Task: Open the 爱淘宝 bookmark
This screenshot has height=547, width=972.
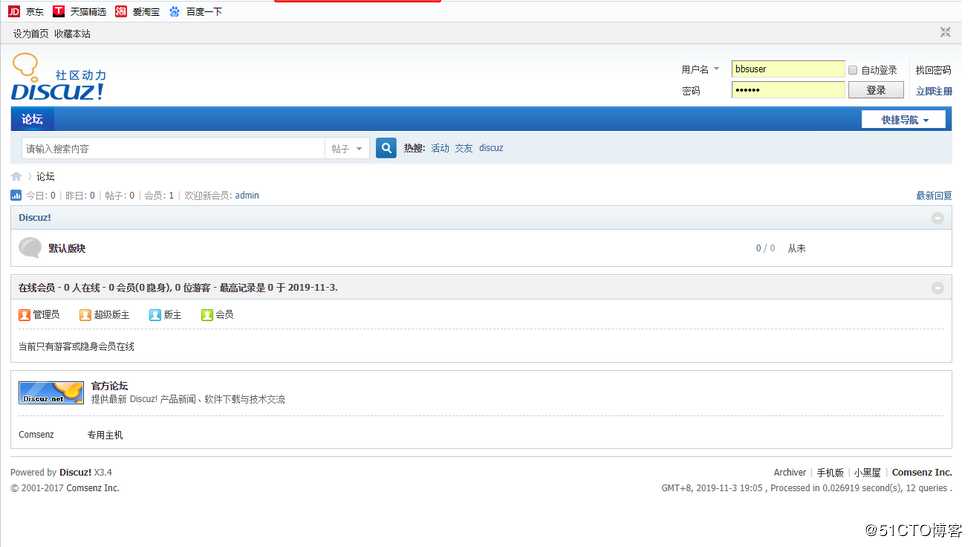Action: tap(137, 11)
